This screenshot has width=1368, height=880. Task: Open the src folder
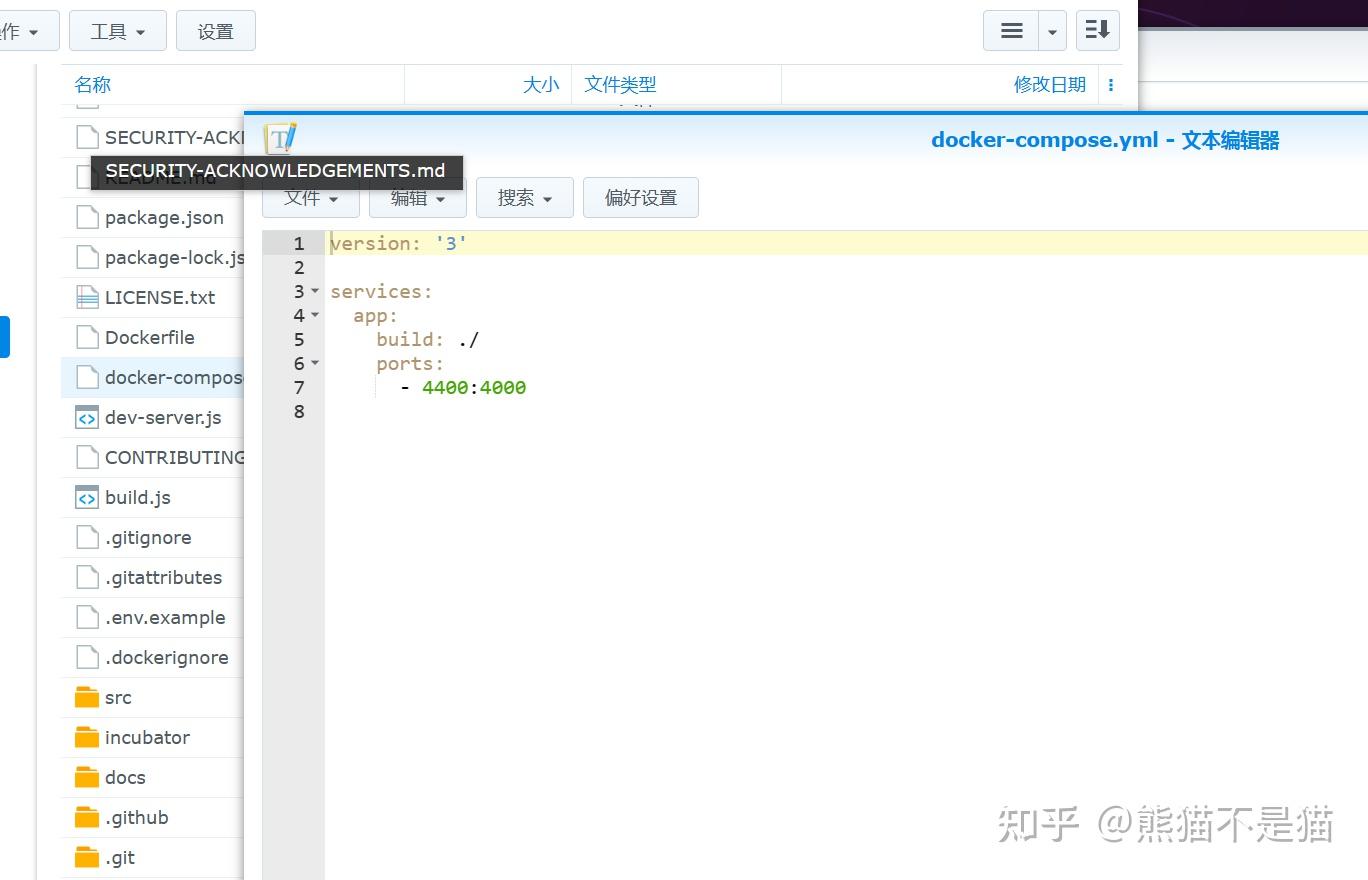pyautogui.click(x=118, y=697)
